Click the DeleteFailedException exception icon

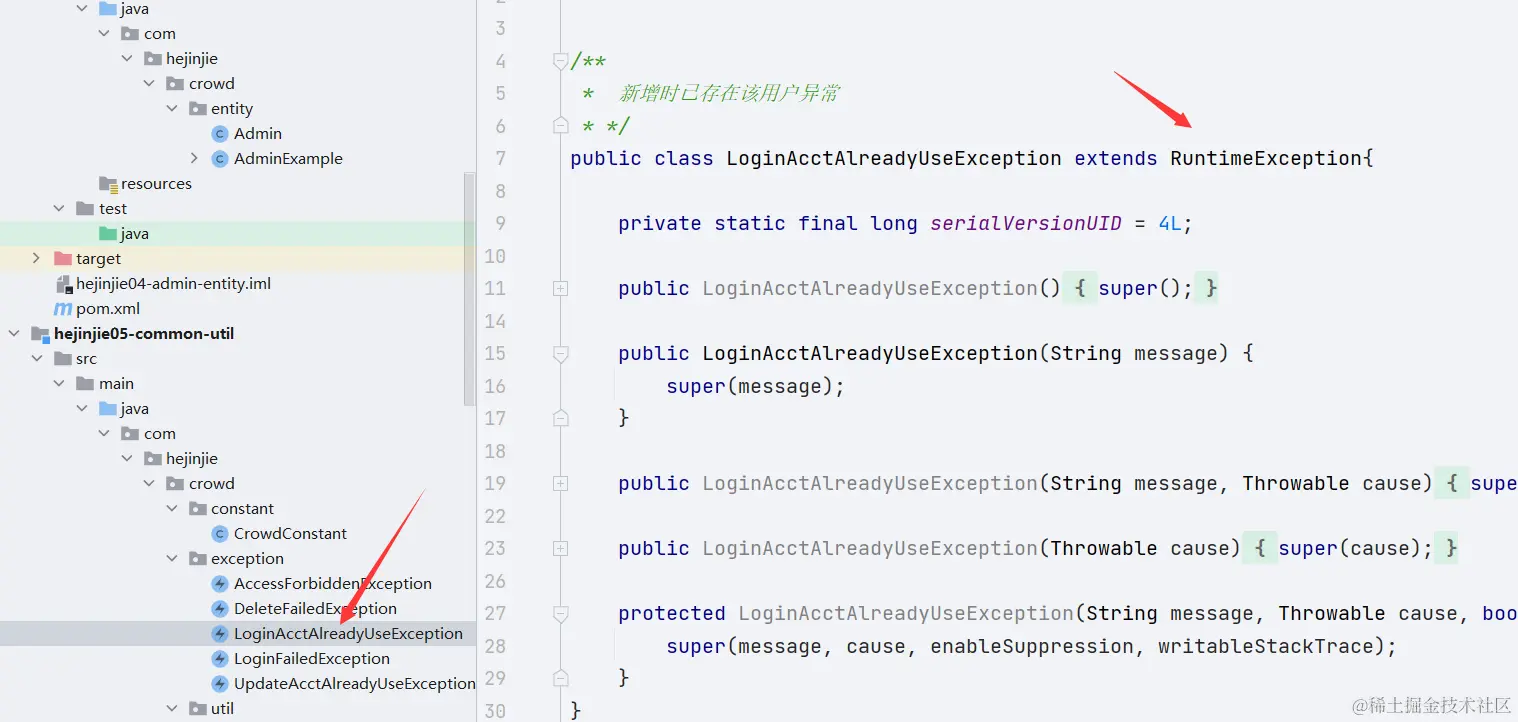click(x=220, y=609)
